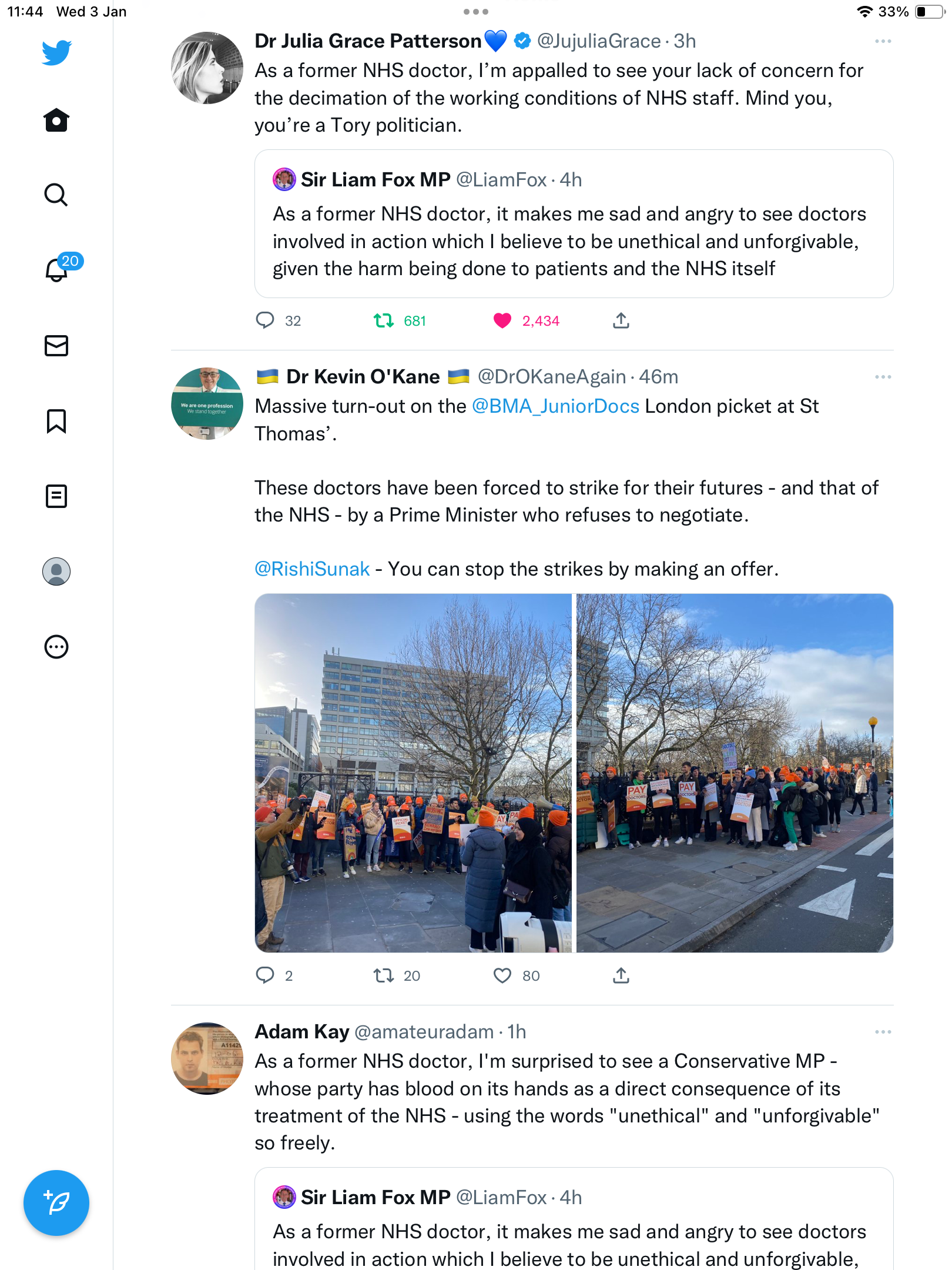Viewport: 952px width, 1270px height.
Task: Open more options on Julia Grace Patterson's tweet
Action: tap(883, 41)
